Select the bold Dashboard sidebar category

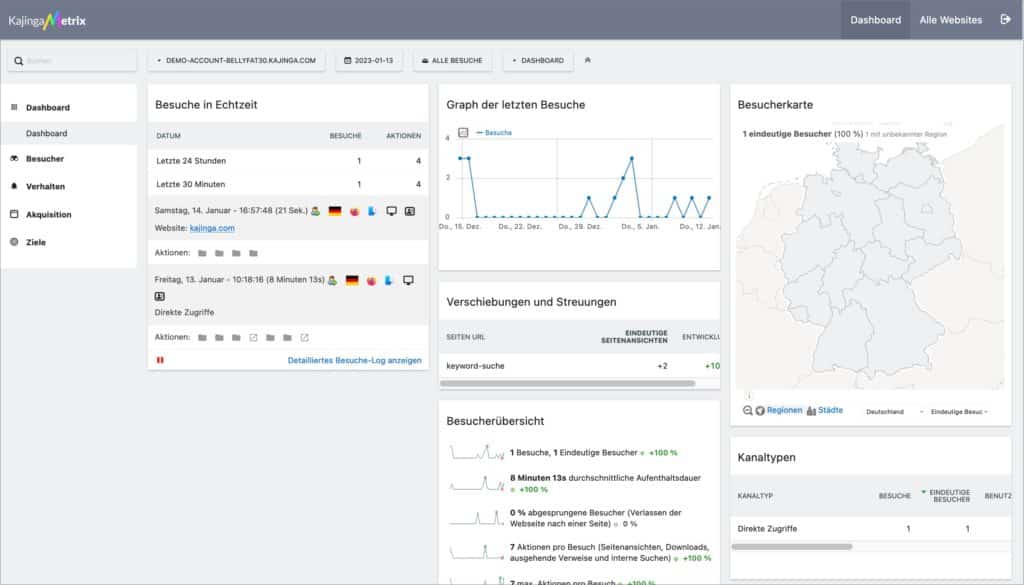click(48, 108)
